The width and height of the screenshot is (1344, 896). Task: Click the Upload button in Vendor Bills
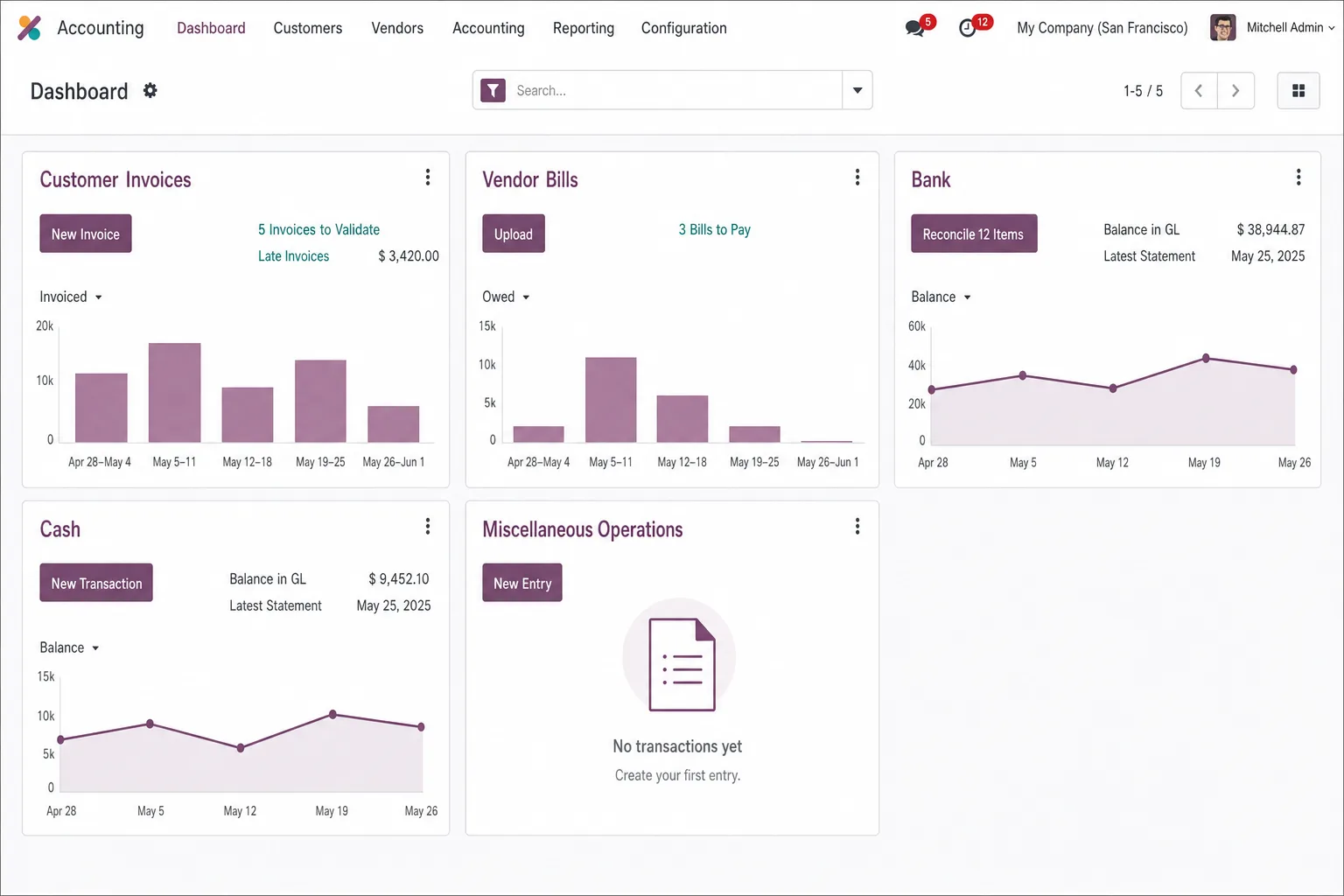tap(514, 234)
